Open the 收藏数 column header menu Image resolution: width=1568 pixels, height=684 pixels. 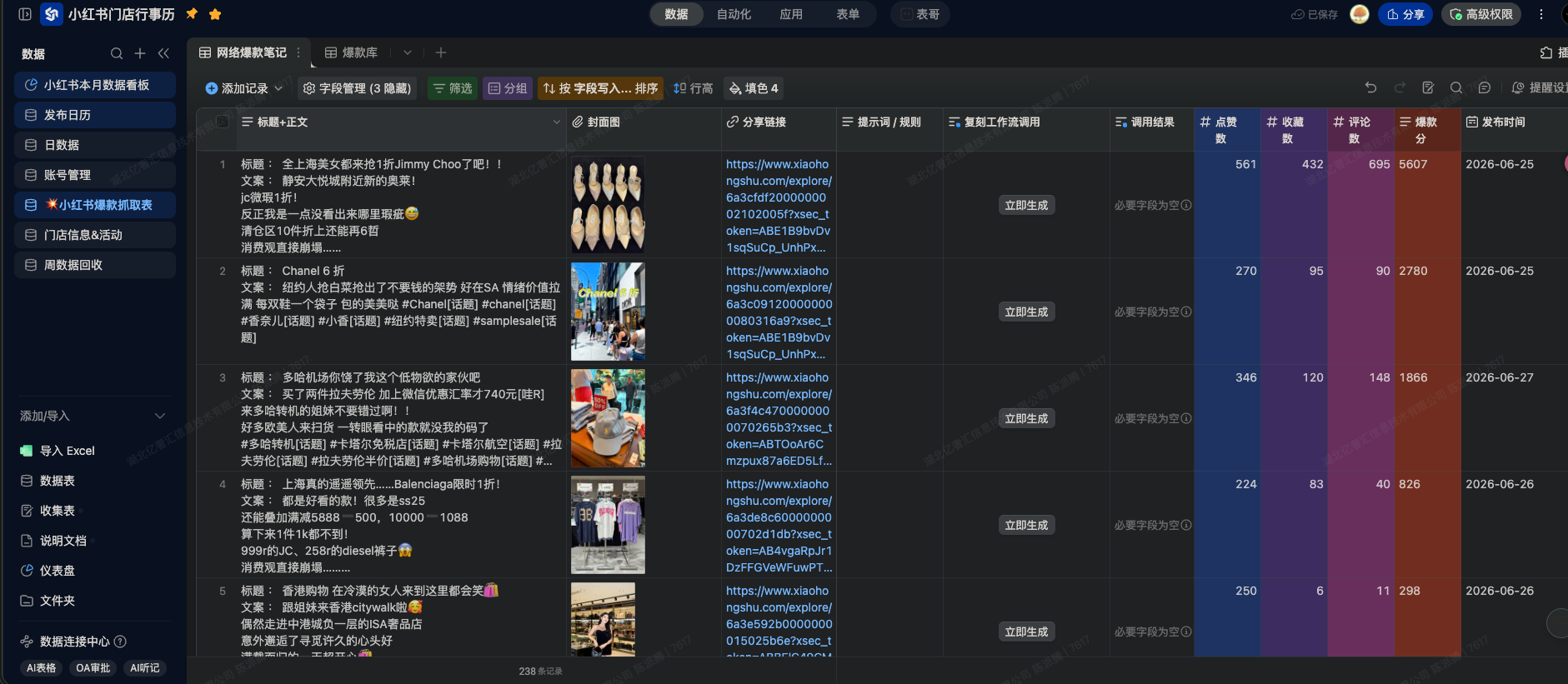click(x=1294, y=130)
